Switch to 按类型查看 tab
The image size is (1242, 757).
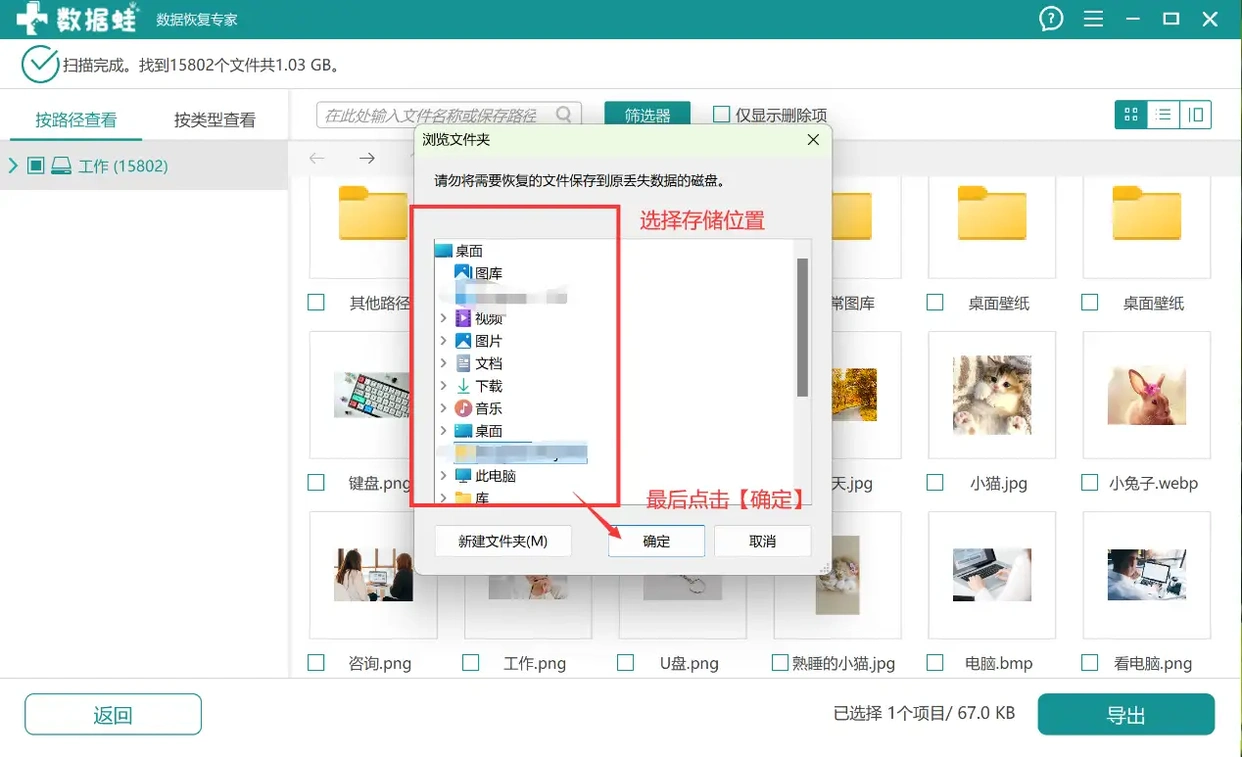coord(215,117)
